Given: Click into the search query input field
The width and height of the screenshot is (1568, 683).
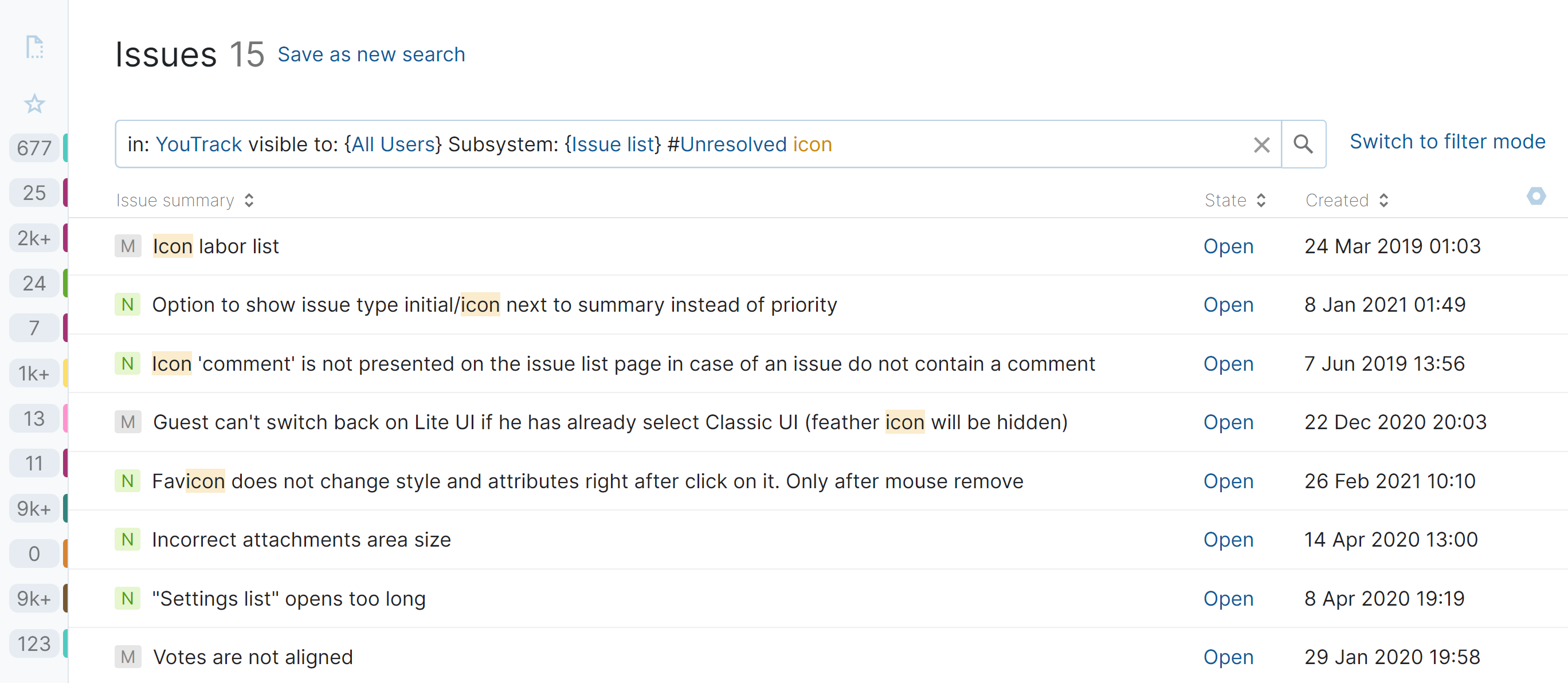Looking at the screenshot, I should tap(1035, 145).
